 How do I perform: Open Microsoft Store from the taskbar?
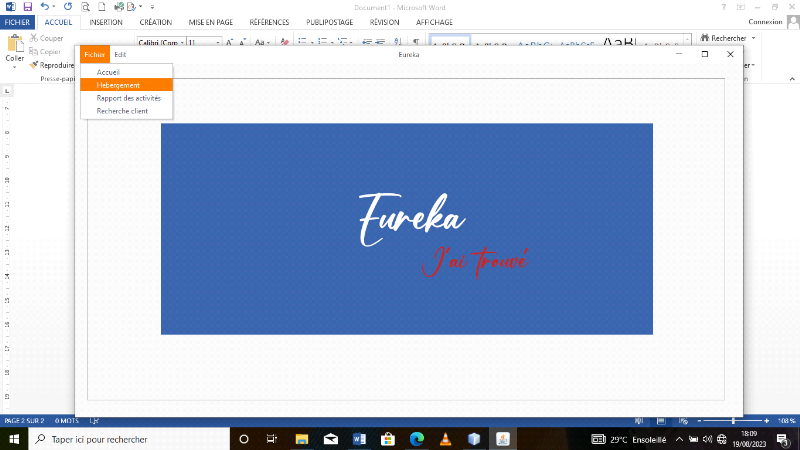(x=388, y=439)
